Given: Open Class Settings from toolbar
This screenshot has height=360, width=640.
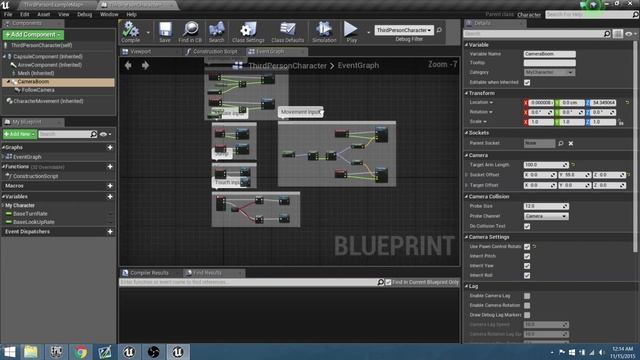Looking at the screenshot, I should (x=248, y=31).
